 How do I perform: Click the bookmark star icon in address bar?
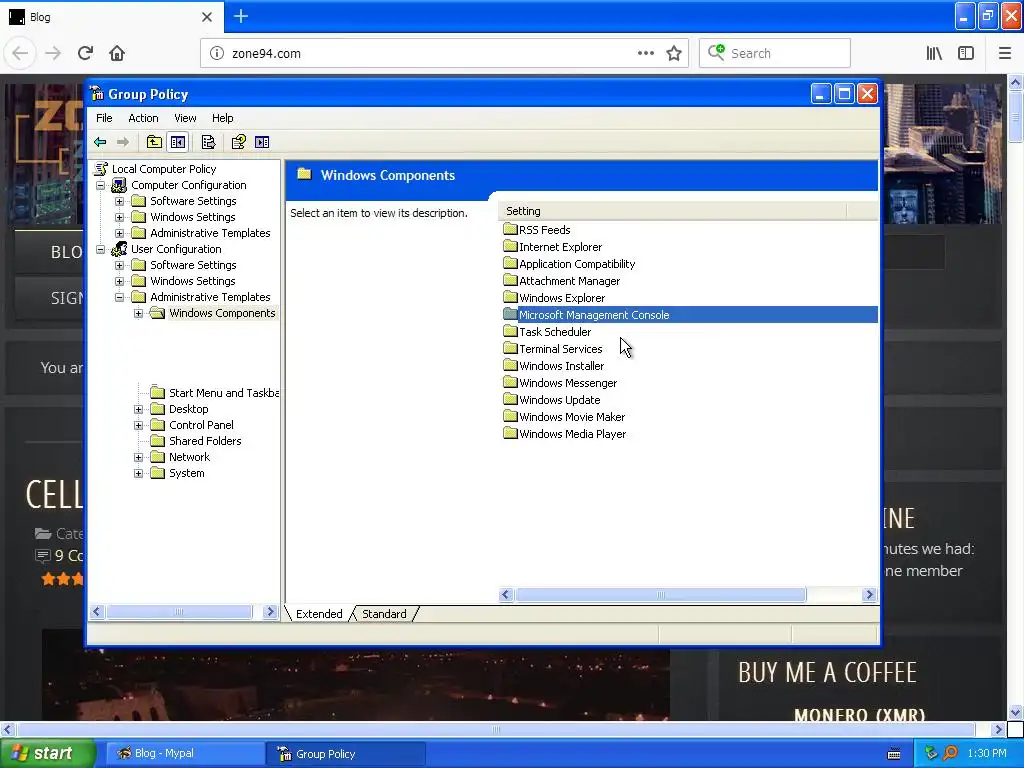(x=674, y=53)
